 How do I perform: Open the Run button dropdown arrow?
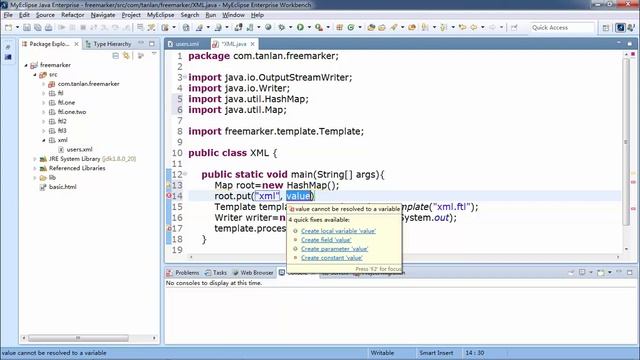click(x=309, y=27)
